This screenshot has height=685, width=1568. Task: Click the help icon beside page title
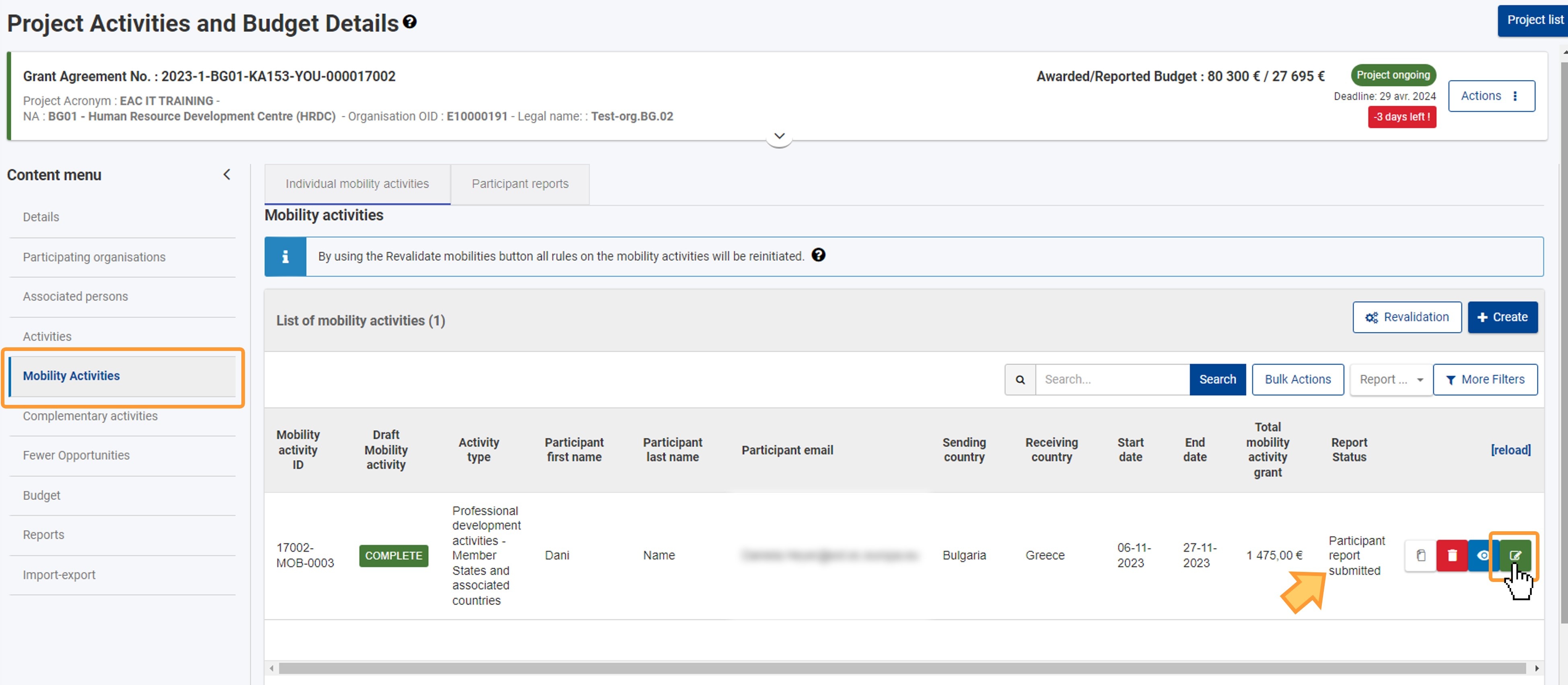point(409,23)
